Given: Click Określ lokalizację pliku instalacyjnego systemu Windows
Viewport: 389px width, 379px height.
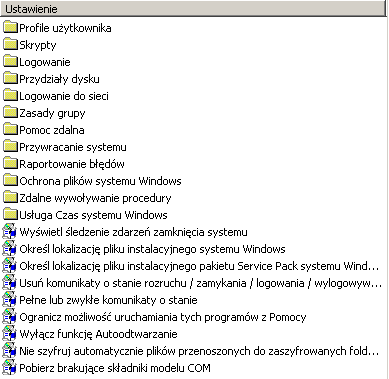Looking at the screenshot, I should (152, 249).
